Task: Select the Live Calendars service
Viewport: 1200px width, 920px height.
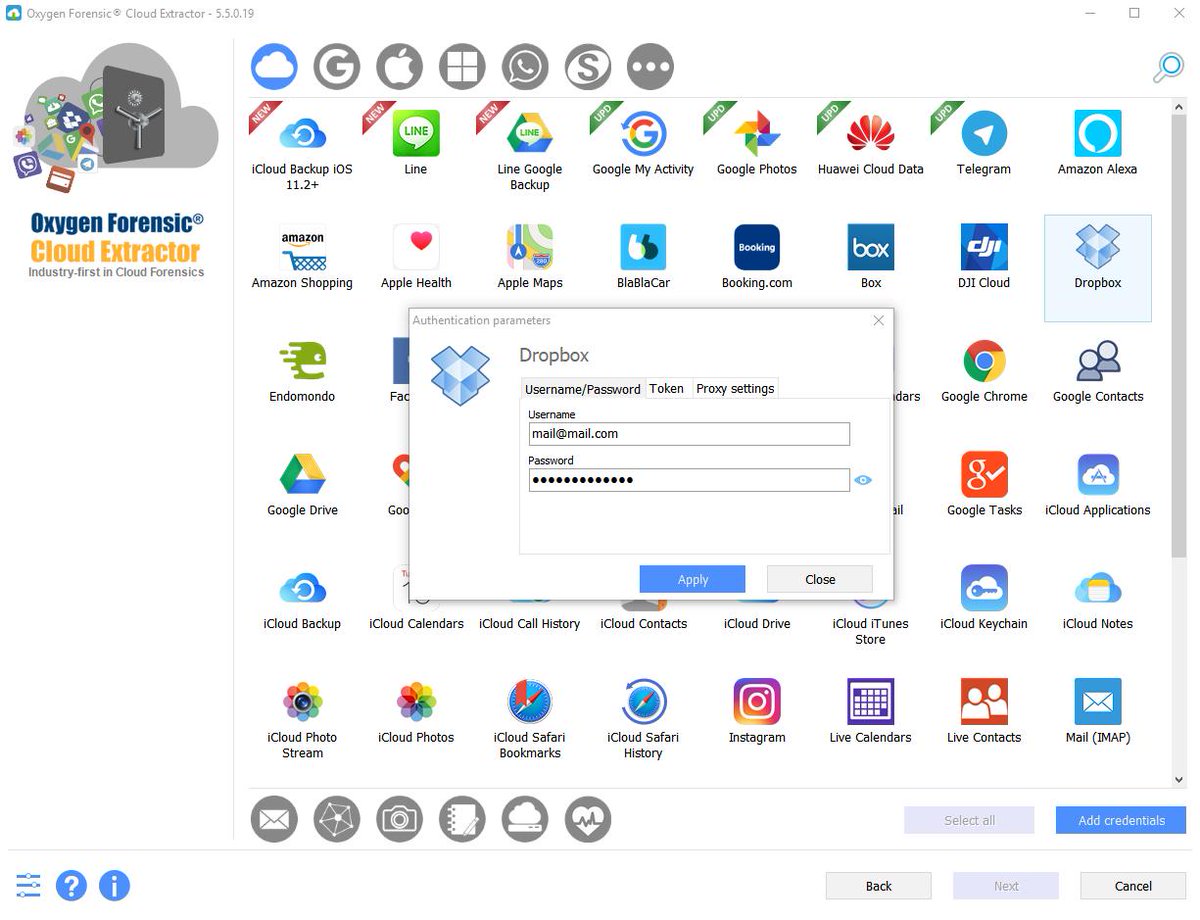Action: [871, 712]
